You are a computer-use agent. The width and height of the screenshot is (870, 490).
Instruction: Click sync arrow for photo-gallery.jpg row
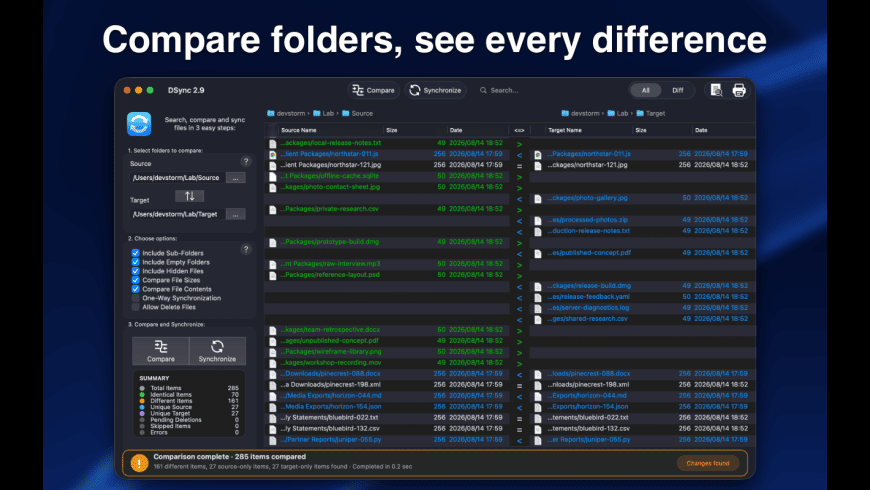pos(519,199)
